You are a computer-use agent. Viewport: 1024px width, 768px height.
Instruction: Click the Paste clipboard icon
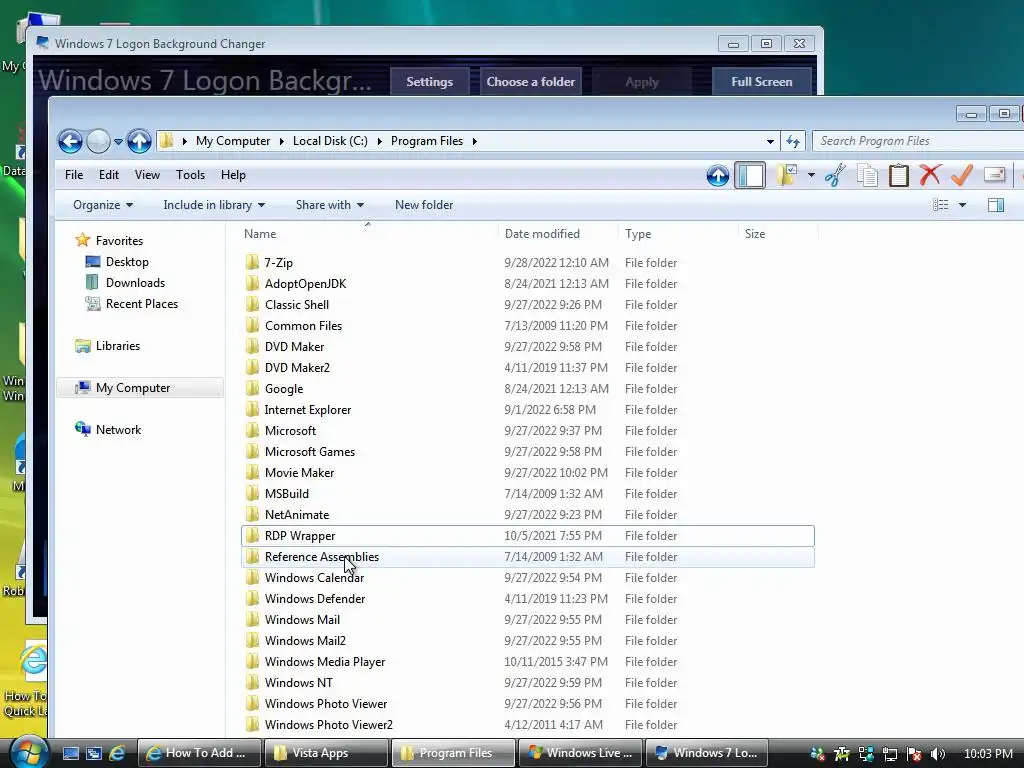click(899, 175)
